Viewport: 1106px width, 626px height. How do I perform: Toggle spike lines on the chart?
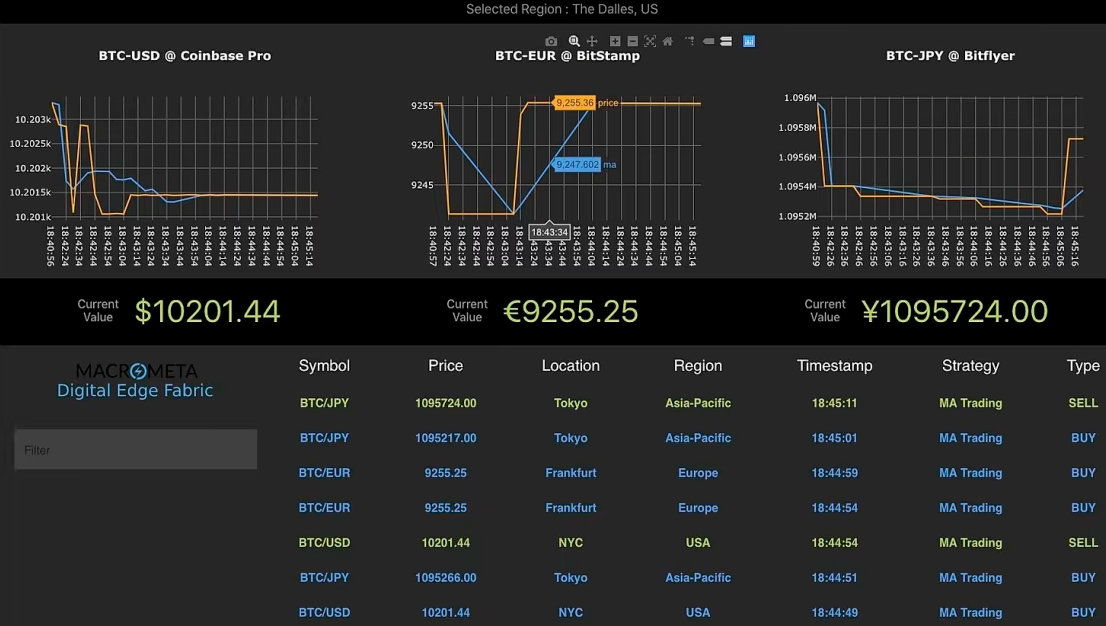[690, 41]
